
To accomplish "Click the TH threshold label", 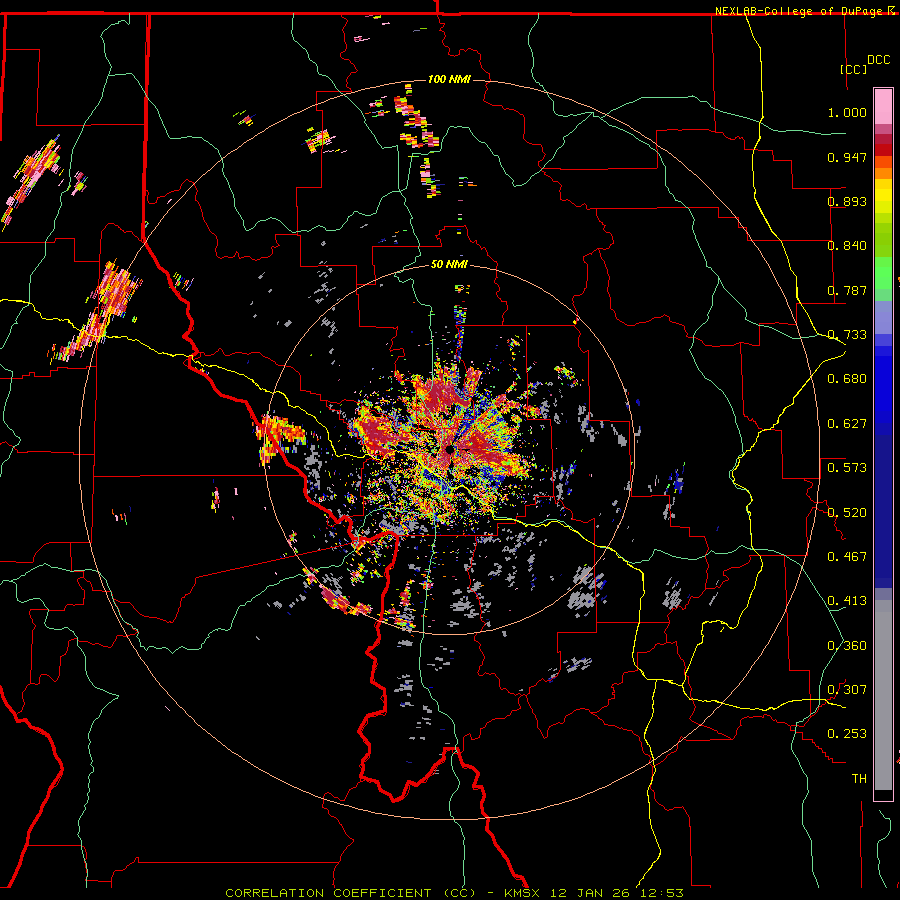I will tap(859, 779).
